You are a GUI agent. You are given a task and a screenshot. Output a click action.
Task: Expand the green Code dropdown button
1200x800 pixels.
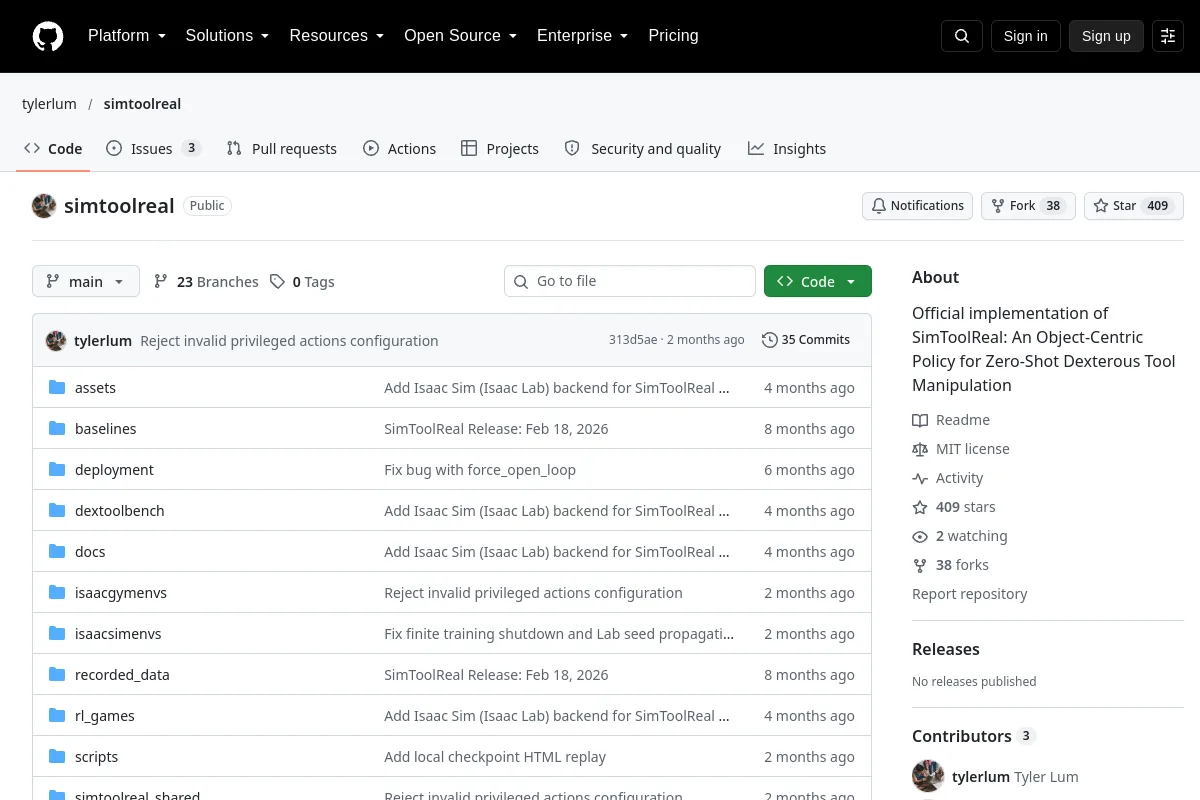click(818, 281)
